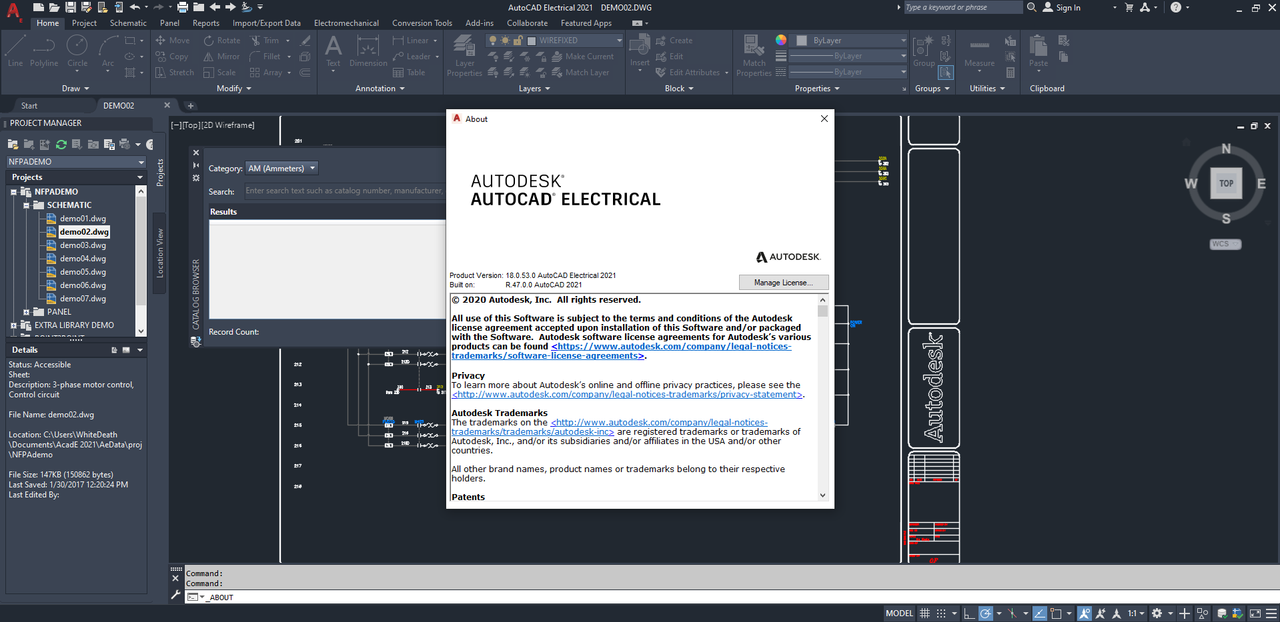Insert a Table from Annotation panel

tap(408, 72)
